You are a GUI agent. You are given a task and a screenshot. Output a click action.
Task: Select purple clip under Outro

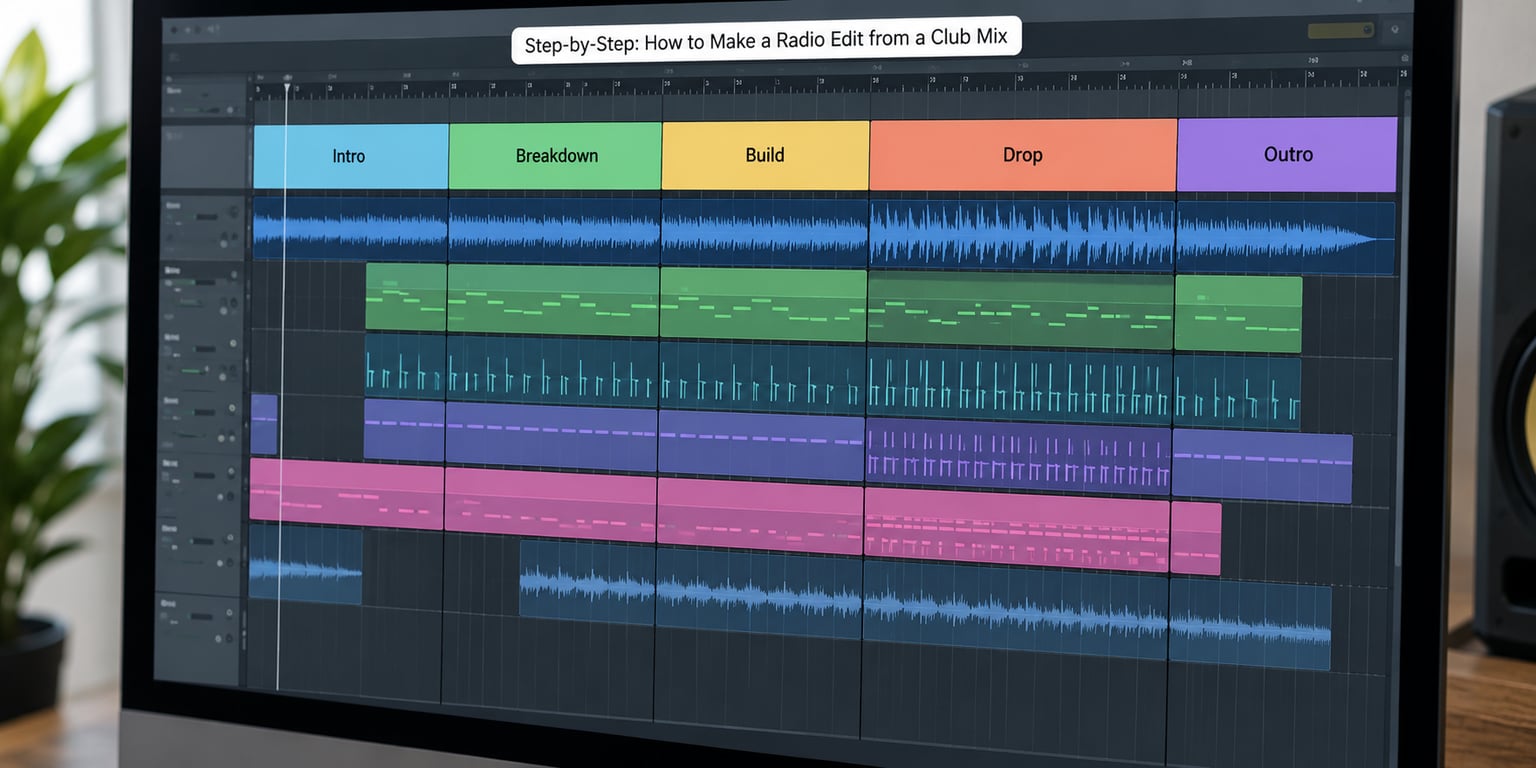click(1262, 467)
